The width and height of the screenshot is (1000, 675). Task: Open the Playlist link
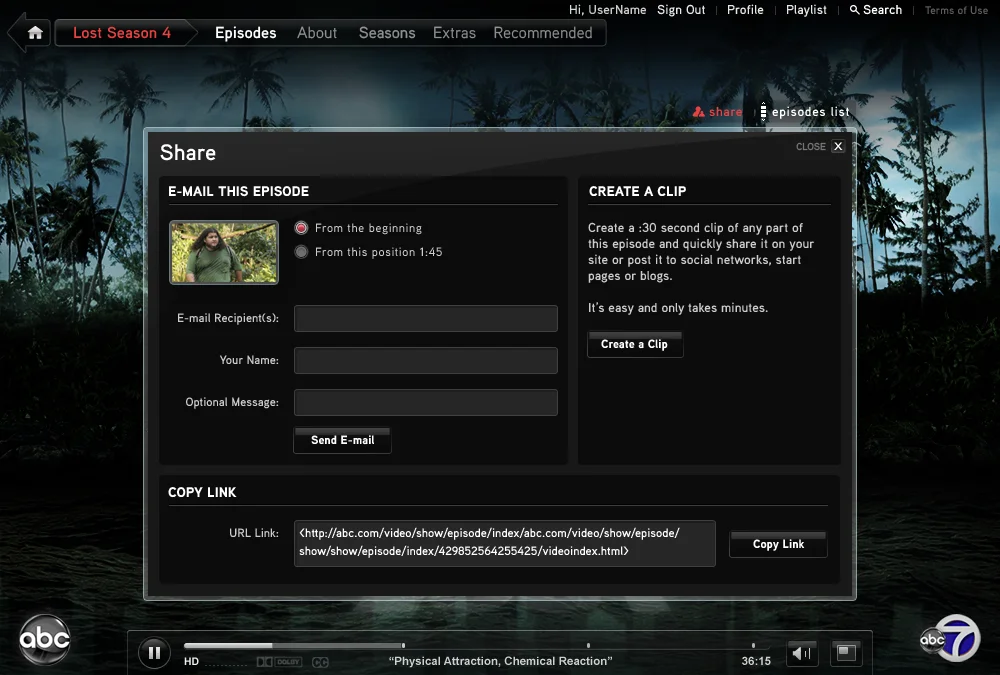pos(806,10)
